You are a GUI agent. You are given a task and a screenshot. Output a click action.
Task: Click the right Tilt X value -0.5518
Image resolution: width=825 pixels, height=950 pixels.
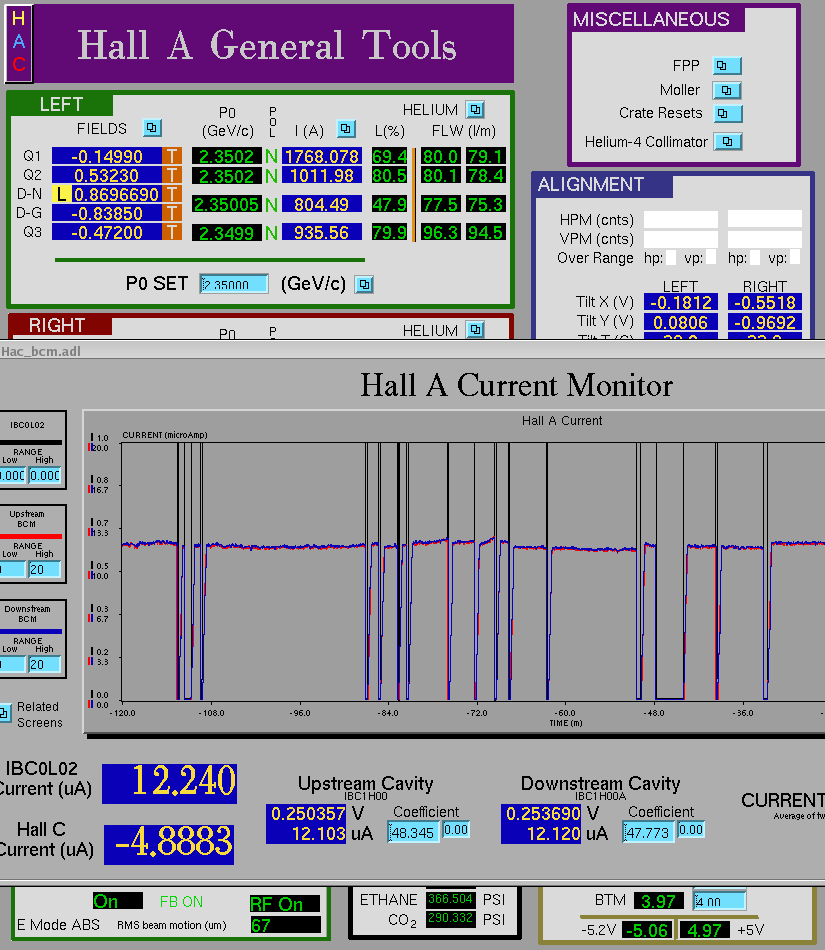[x=765, y=302]
